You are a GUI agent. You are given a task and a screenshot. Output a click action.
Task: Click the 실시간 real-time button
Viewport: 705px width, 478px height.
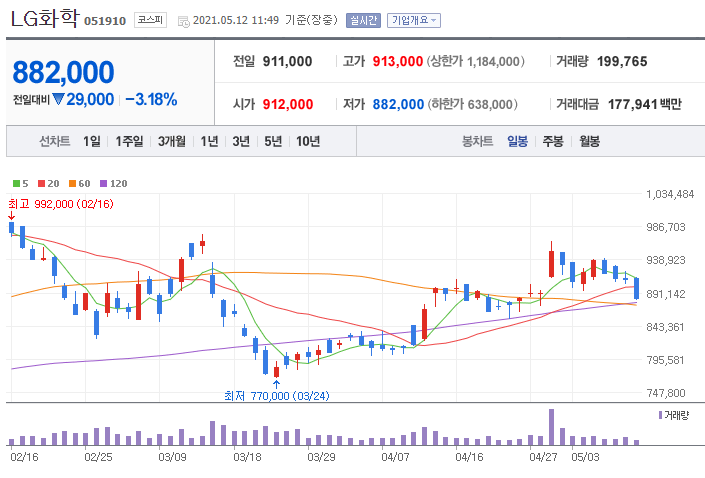(x=363, y=20)
